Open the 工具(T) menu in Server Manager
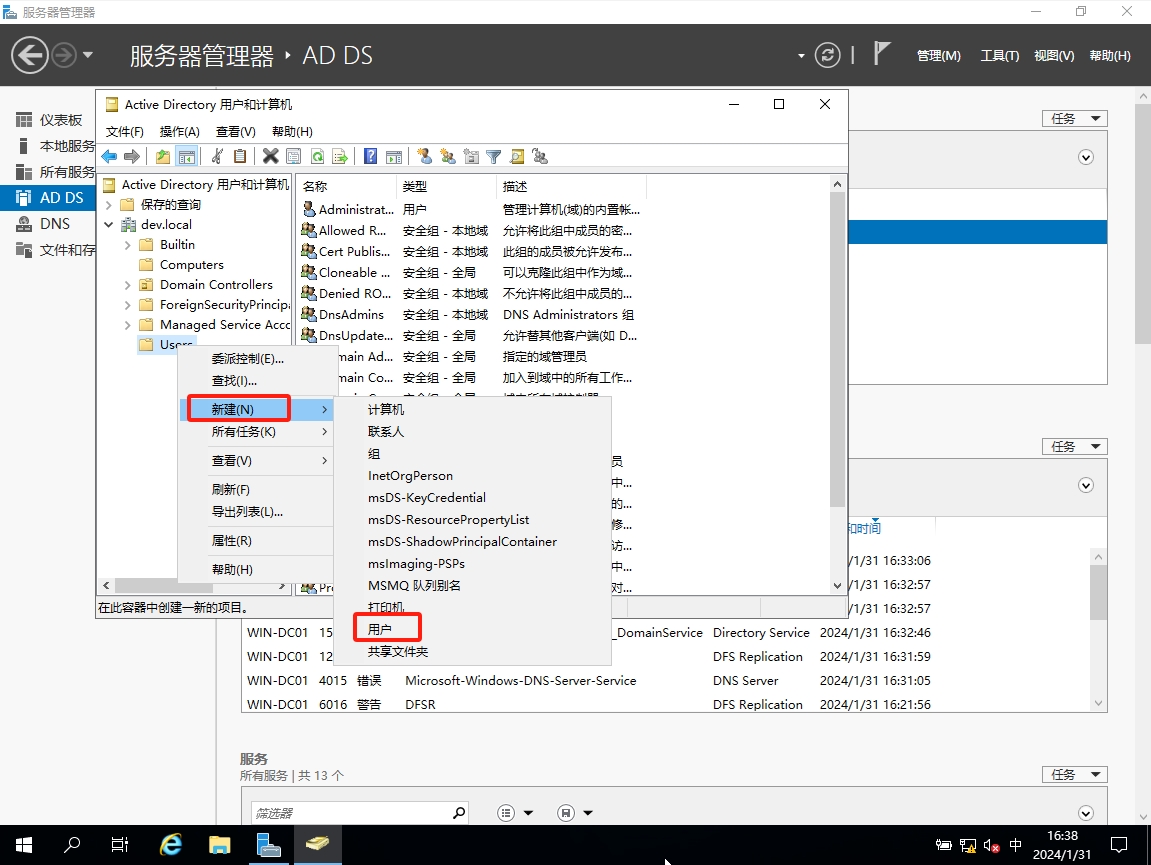 click(x=999, y=56)
